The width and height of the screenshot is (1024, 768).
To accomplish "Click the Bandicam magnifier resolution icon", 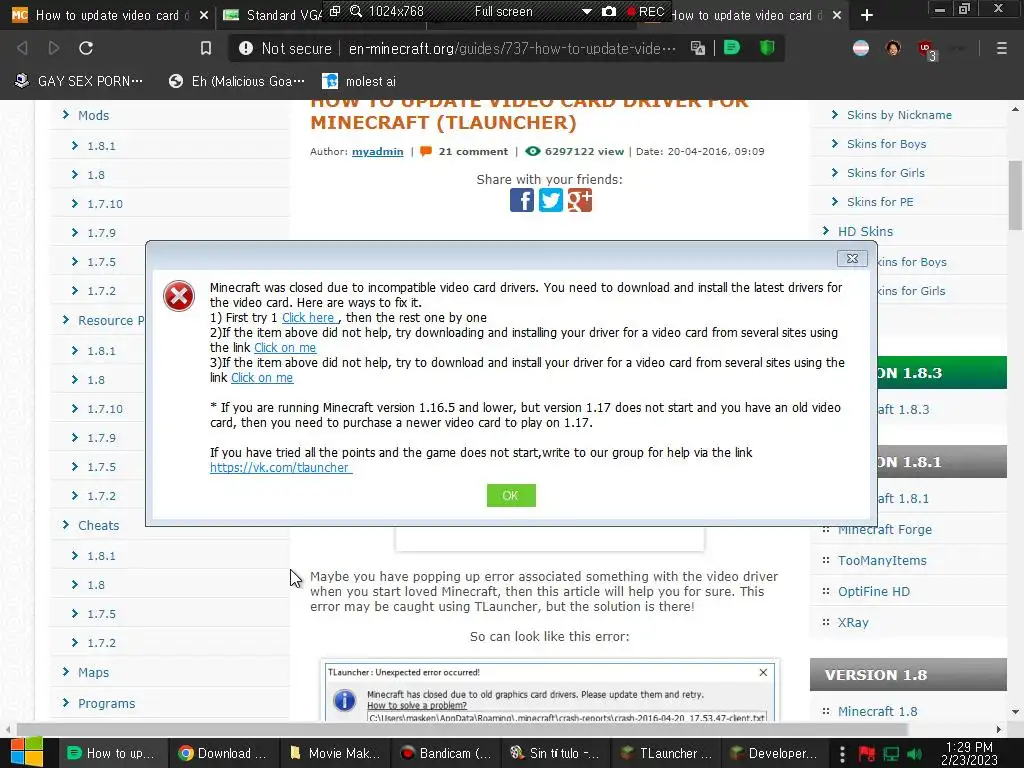I will coord(356,11).
